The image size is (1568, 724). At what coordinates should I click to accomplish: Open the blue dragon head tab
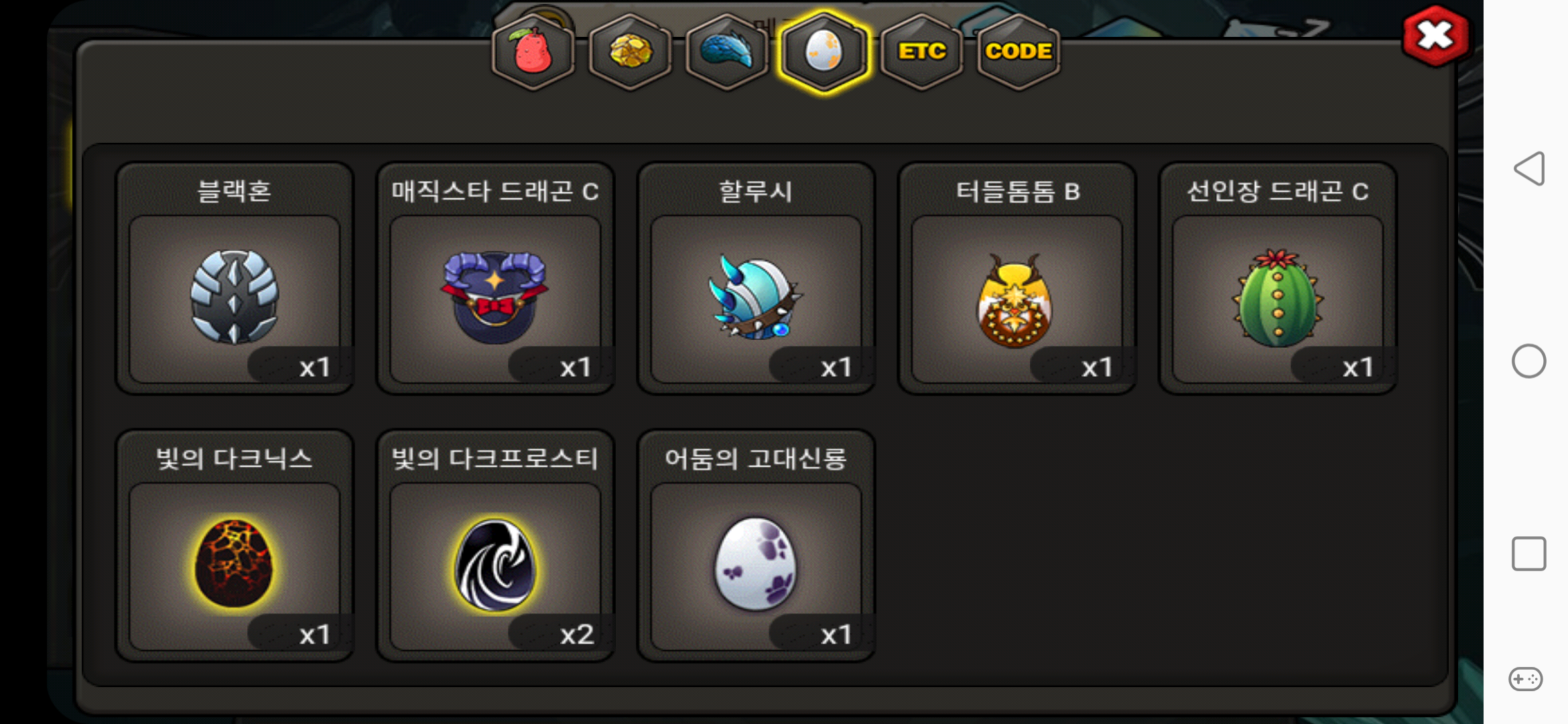tap(727, 52)
